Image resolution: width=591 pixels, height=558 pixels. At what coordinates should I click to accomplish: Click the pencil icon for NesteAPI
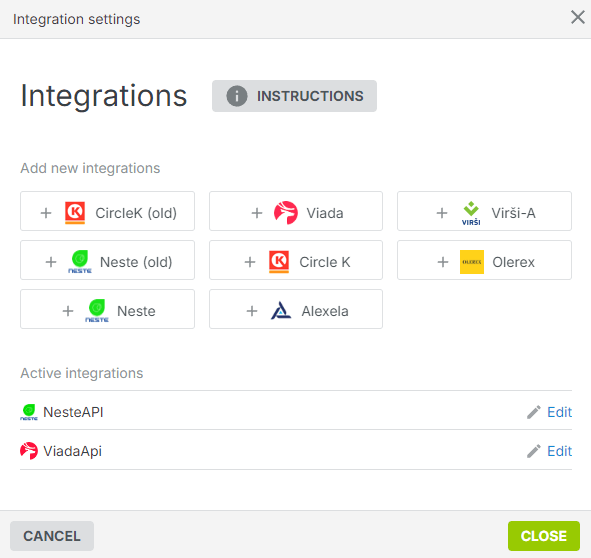click(533, 412)
